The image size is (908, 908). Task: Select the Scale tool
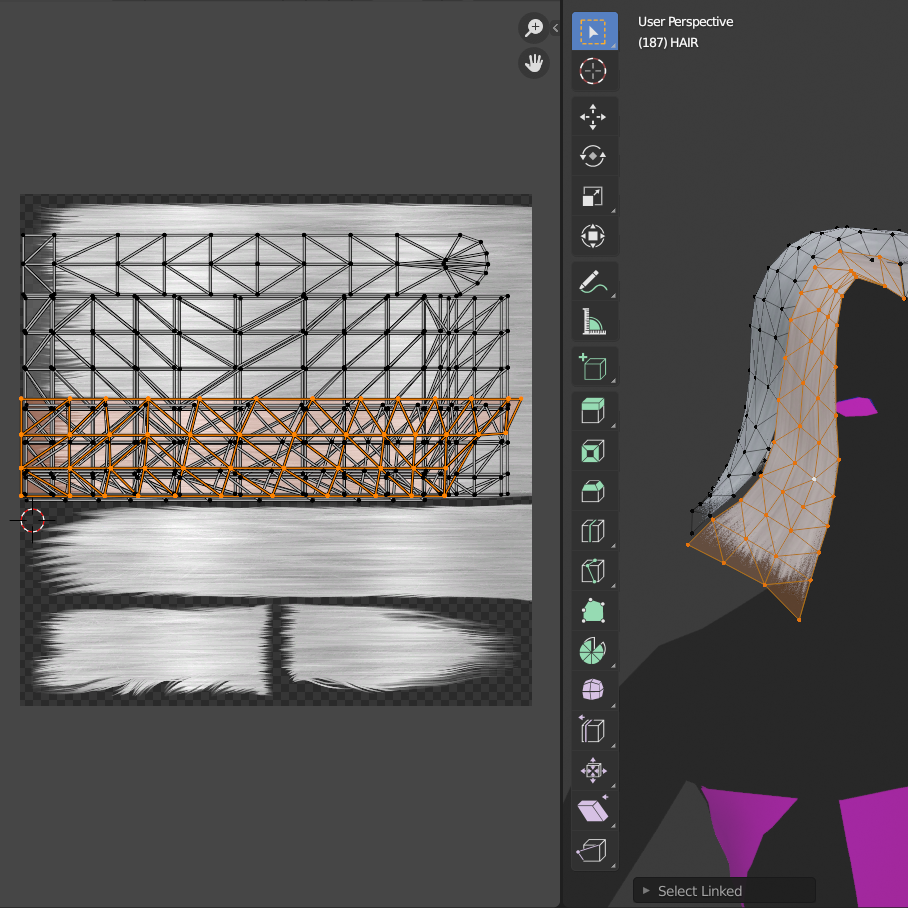click(x=594, y=196)
